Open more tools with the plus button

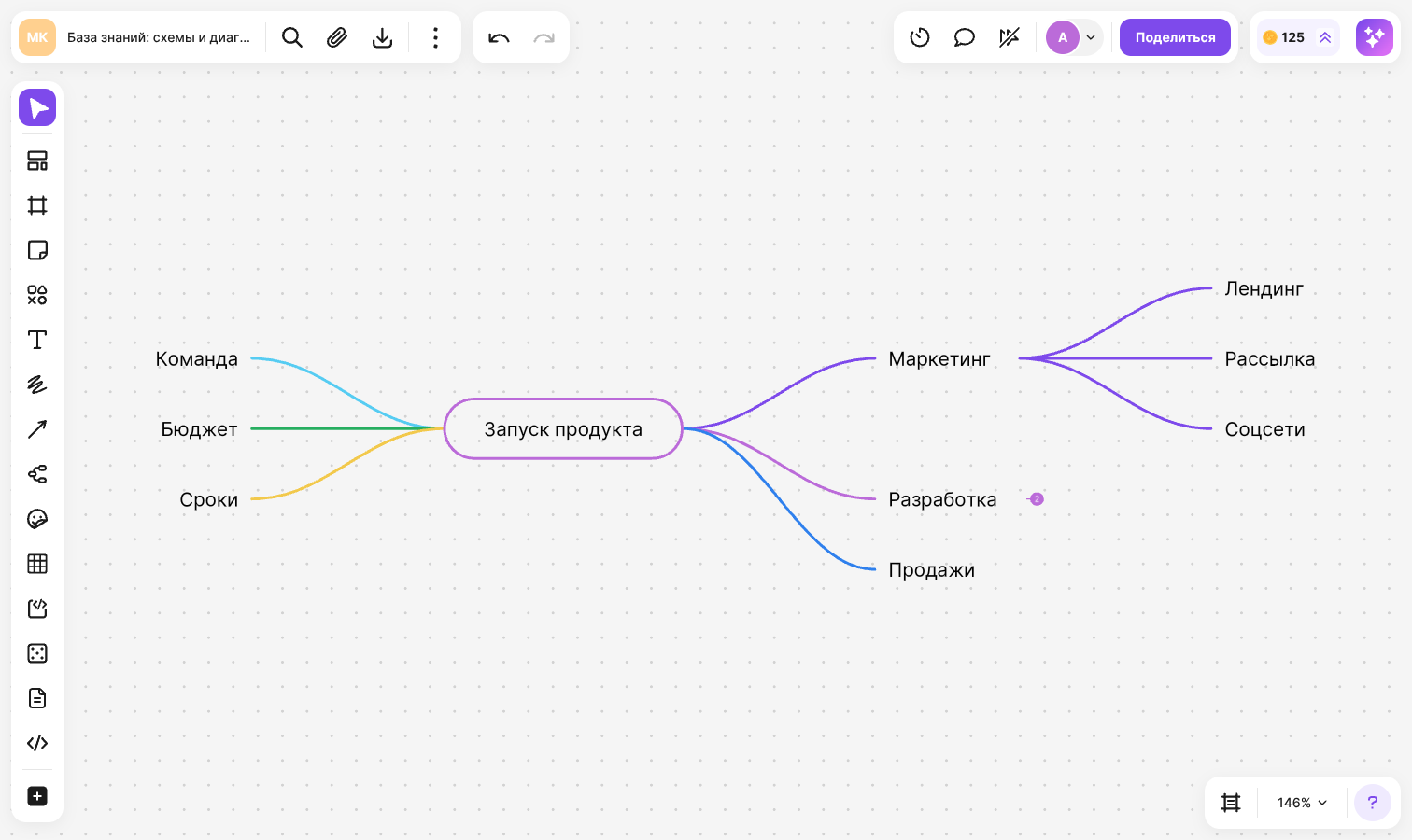(x=37, y=796)
